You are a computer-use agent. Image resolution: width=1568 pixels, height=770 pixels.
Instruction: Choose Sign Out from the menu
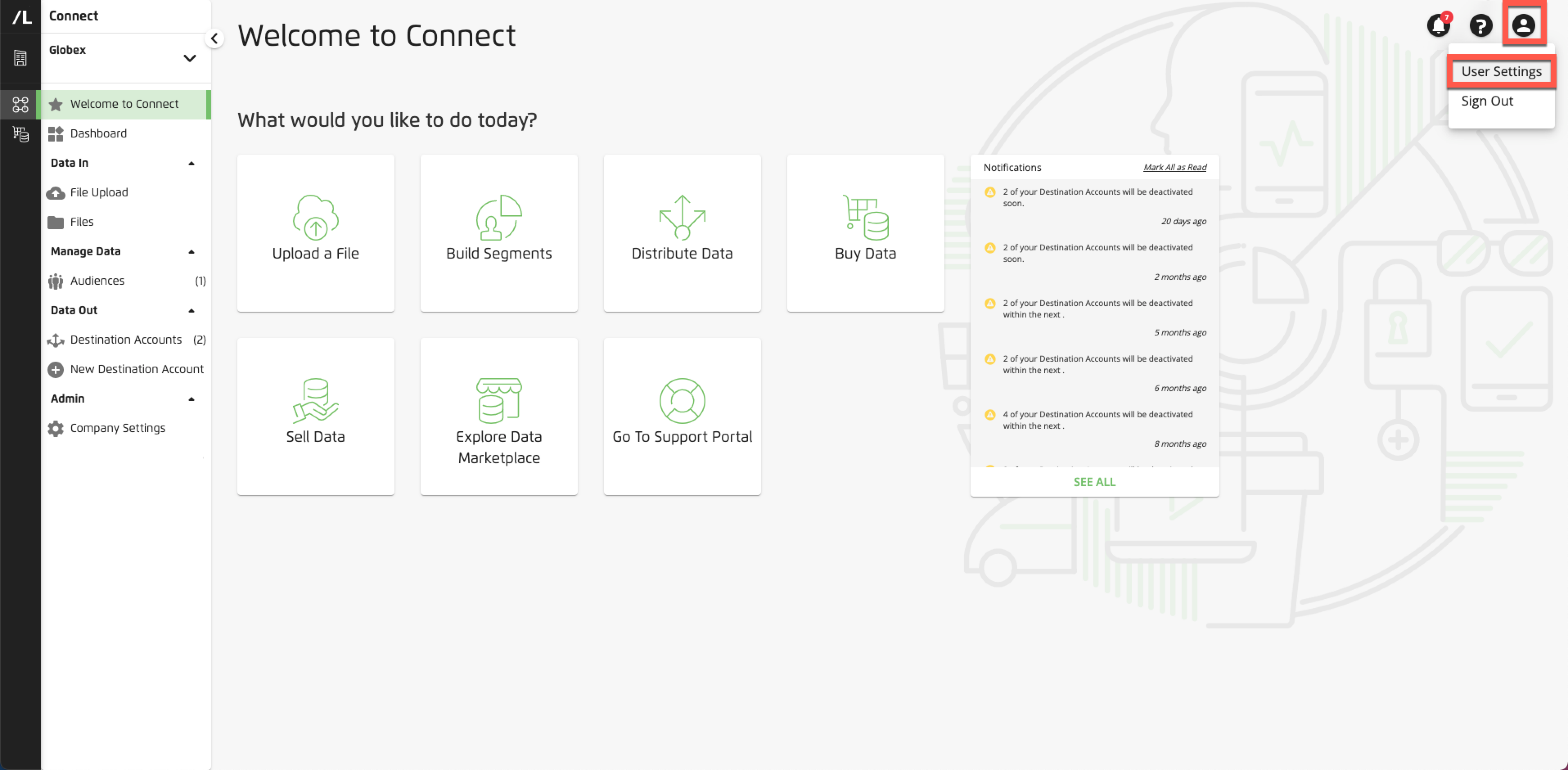coord(1487,101)
